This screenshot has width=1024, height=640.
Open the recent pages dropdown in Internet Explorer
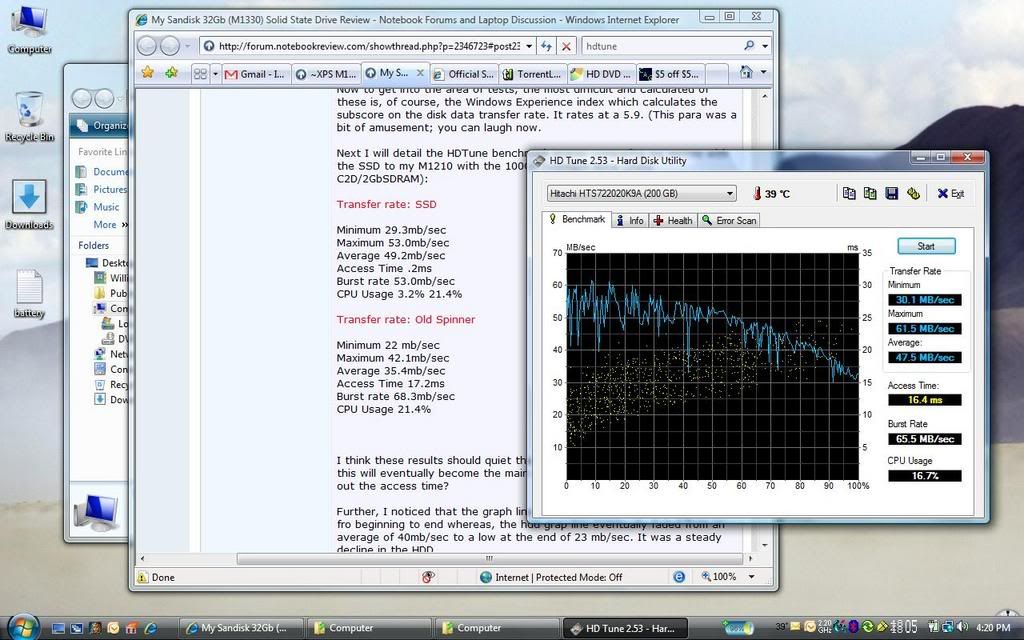pyautogui.click(x=187, y=46)
